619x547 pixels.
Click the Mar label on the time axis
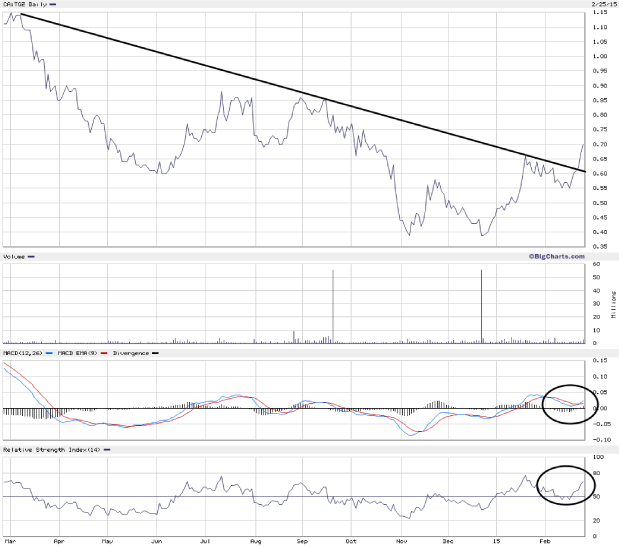(9, 541)
